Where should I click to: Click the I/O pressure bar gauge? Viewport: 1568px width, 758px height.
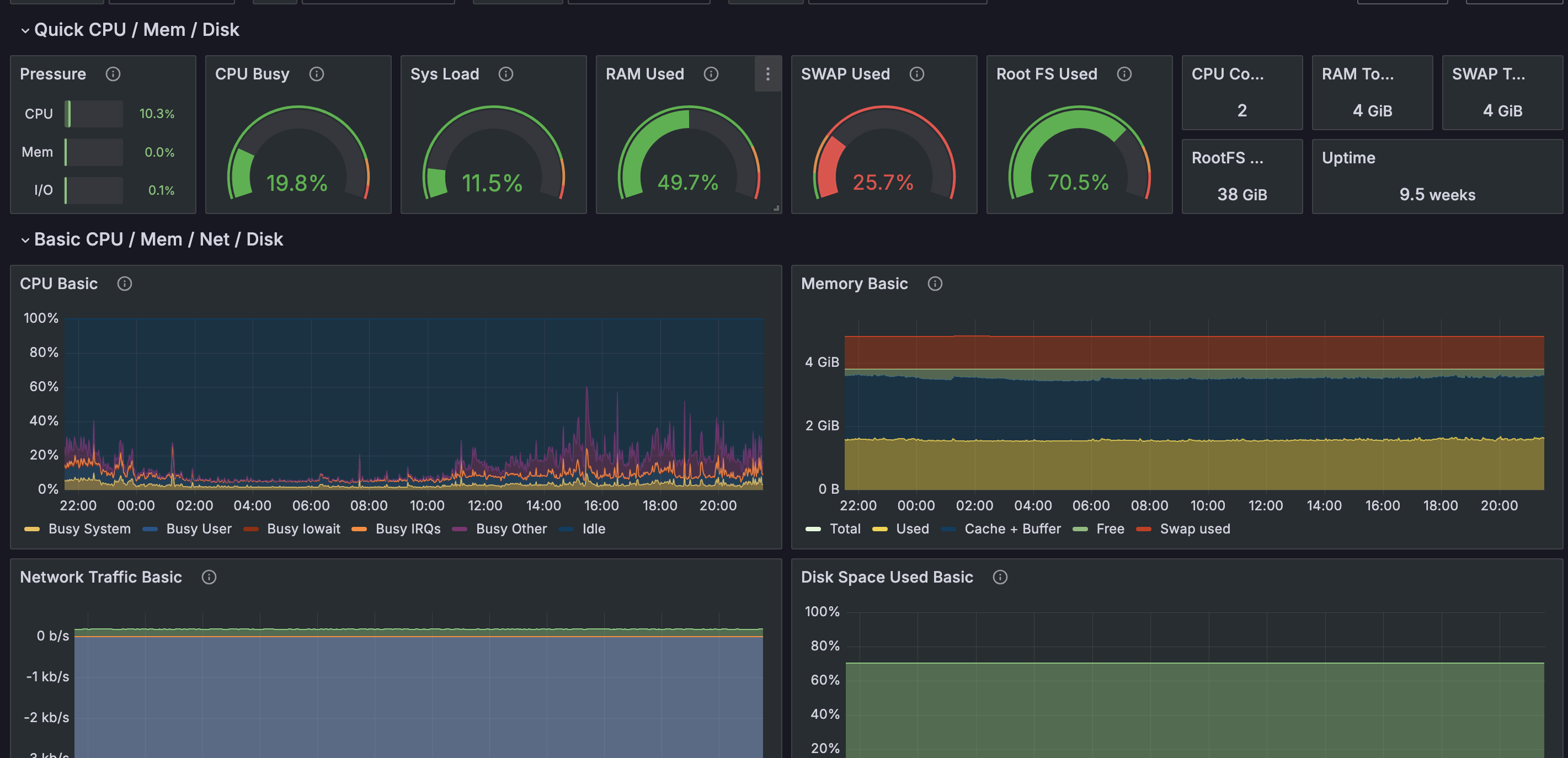(94, 190)
